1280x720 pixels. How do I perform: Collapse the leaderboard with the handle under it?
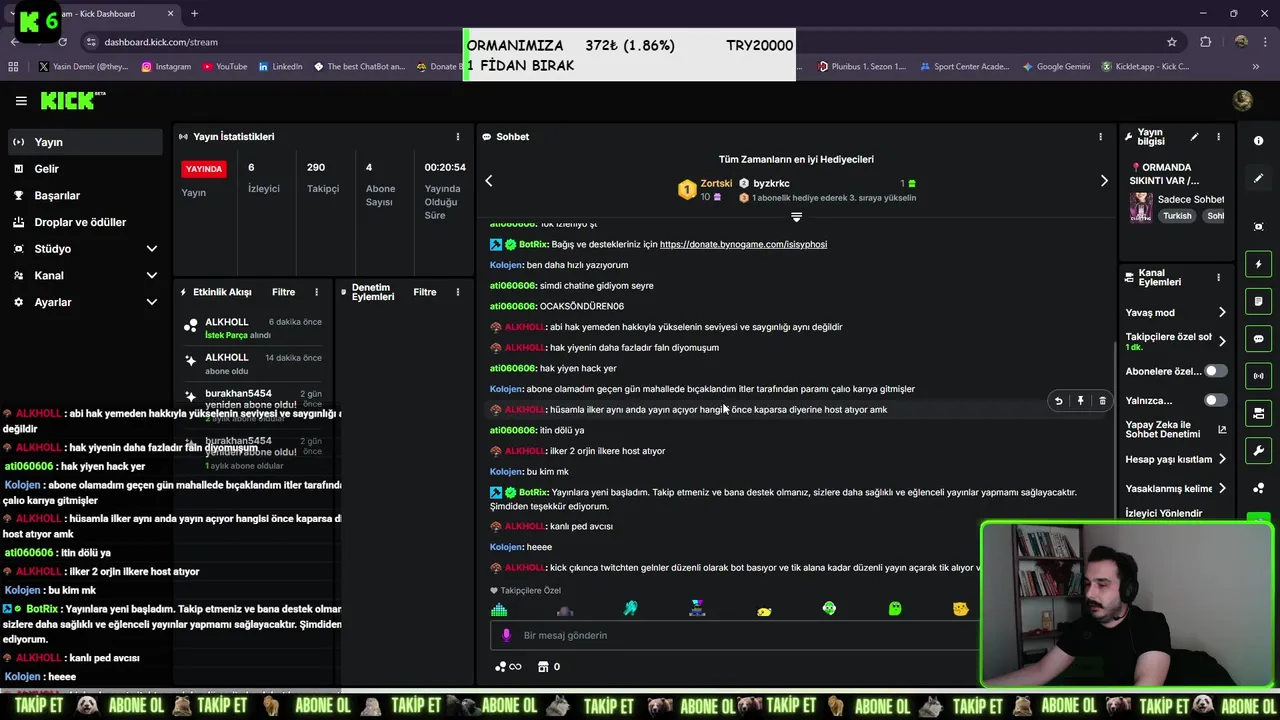(x=796, y=217)
